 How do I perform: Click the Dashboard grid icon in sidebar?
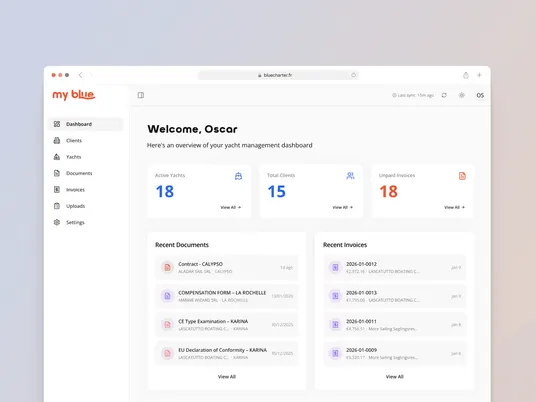pyautogui.click(x=57, y=124)
